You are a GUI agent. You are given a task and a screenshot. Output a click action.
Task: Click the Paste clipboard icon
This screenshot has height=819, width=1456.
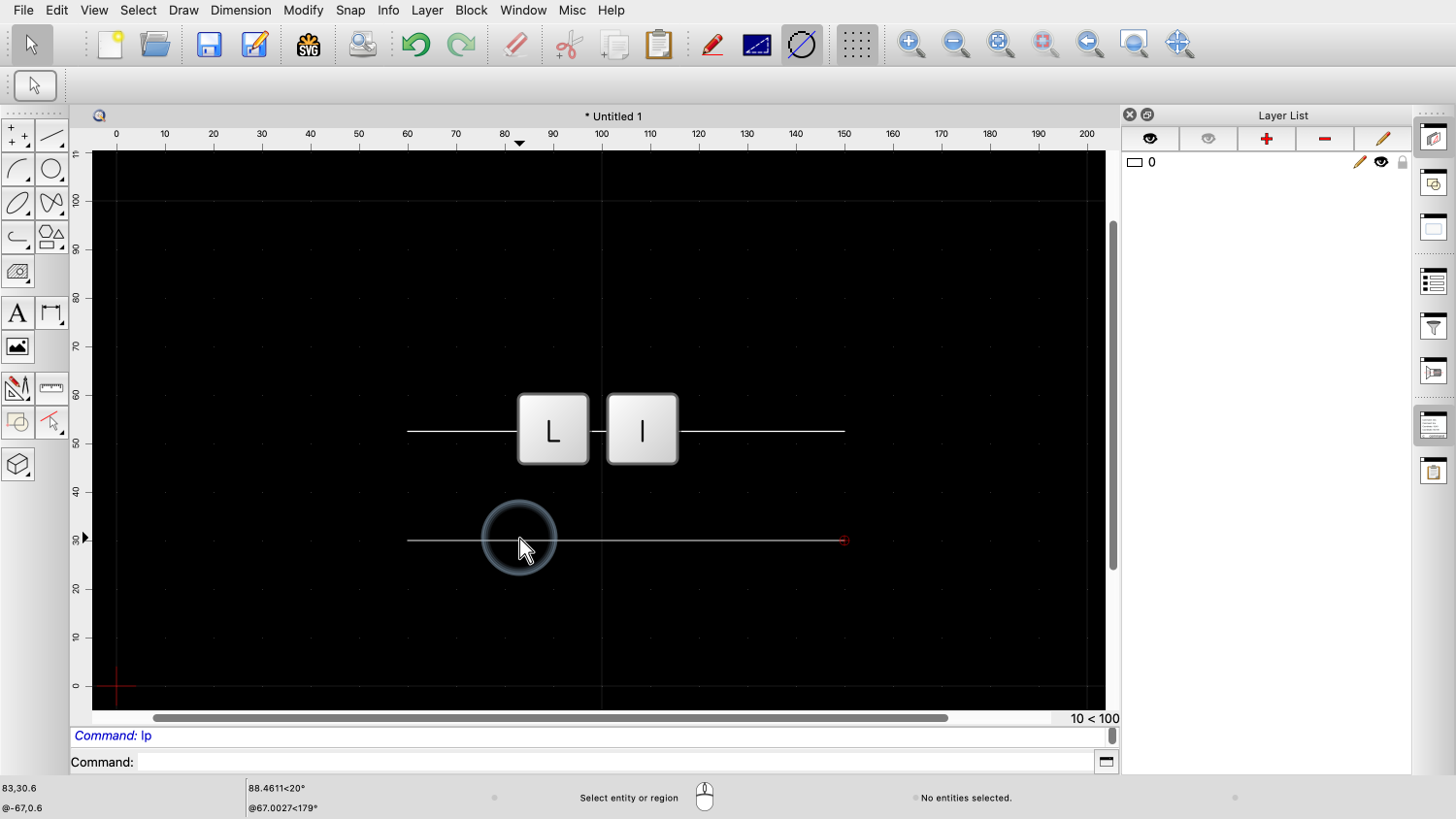(x=659, y=45)
